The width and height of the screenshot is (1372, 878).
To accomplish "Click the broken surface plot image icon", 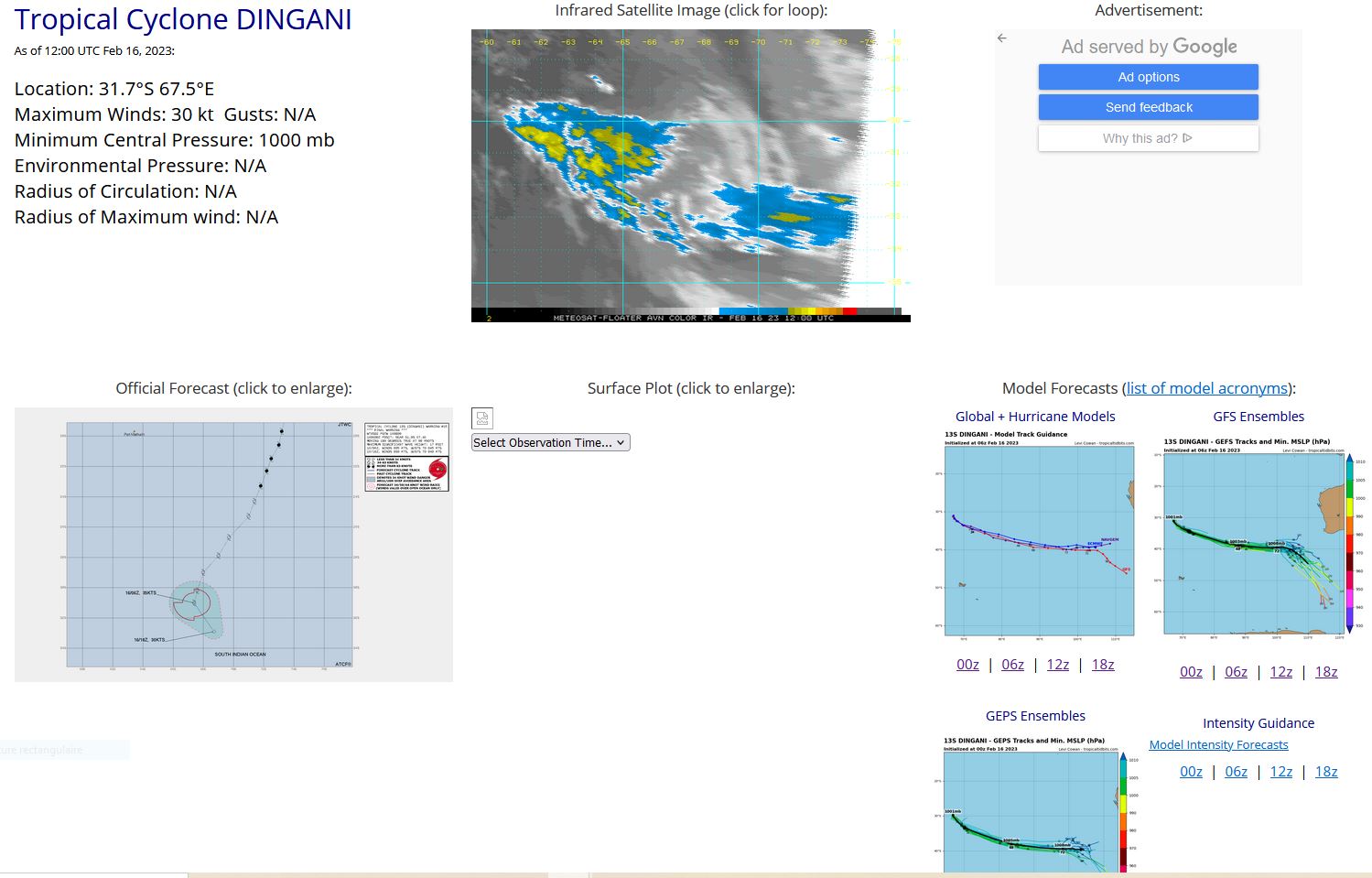I will [x=482, y=418].
